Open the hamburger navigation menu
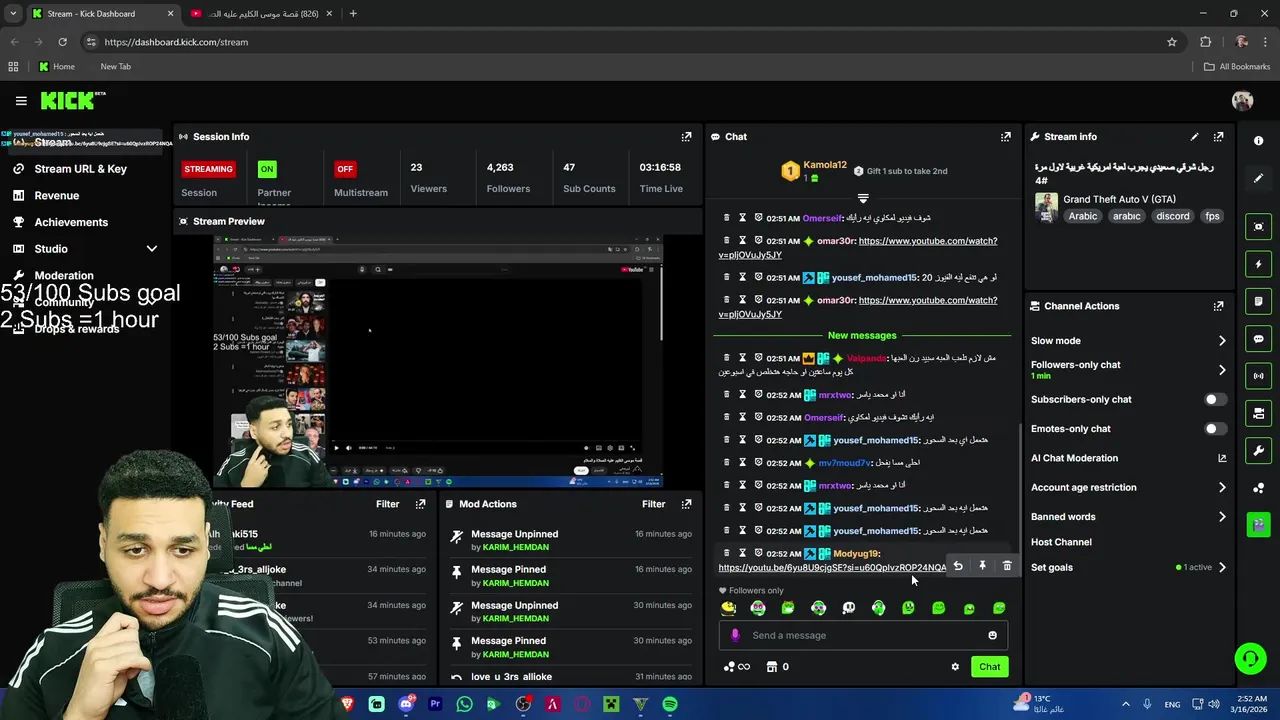This screenshot has width=1280, height=720. tap(21, 101)
